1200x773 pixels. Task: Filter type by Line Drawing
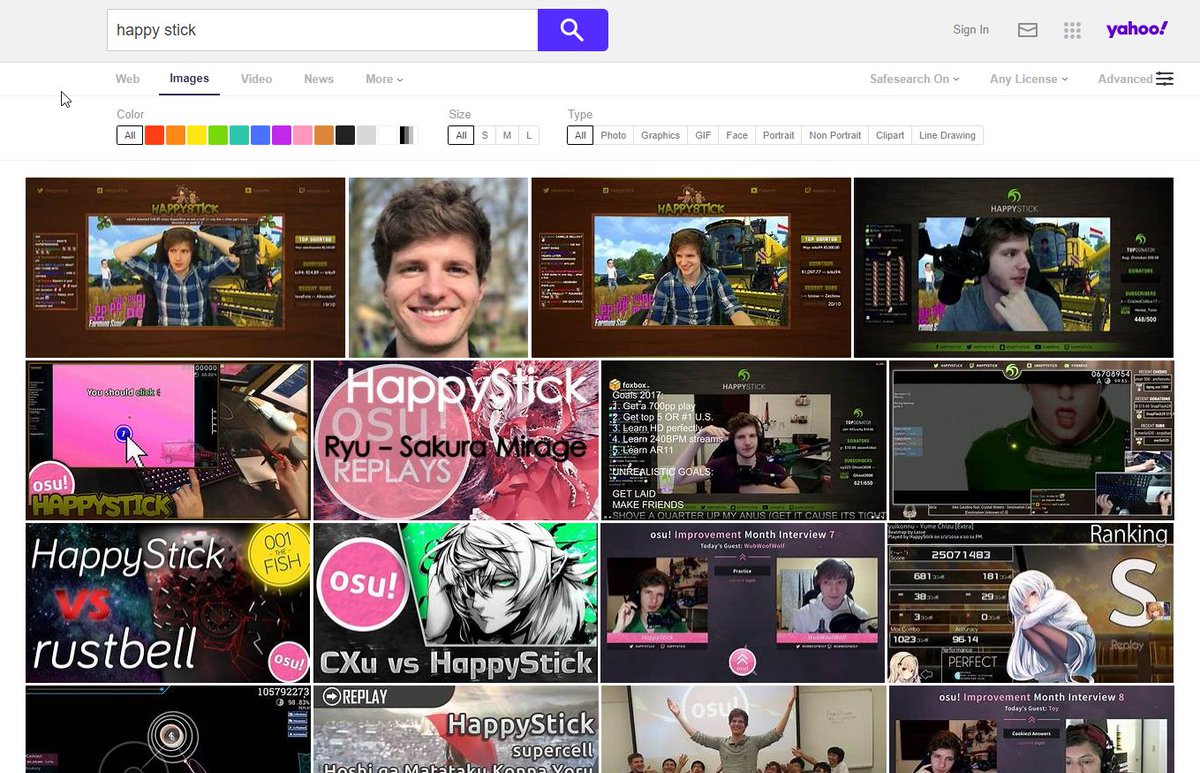click(x=947, y=135)
